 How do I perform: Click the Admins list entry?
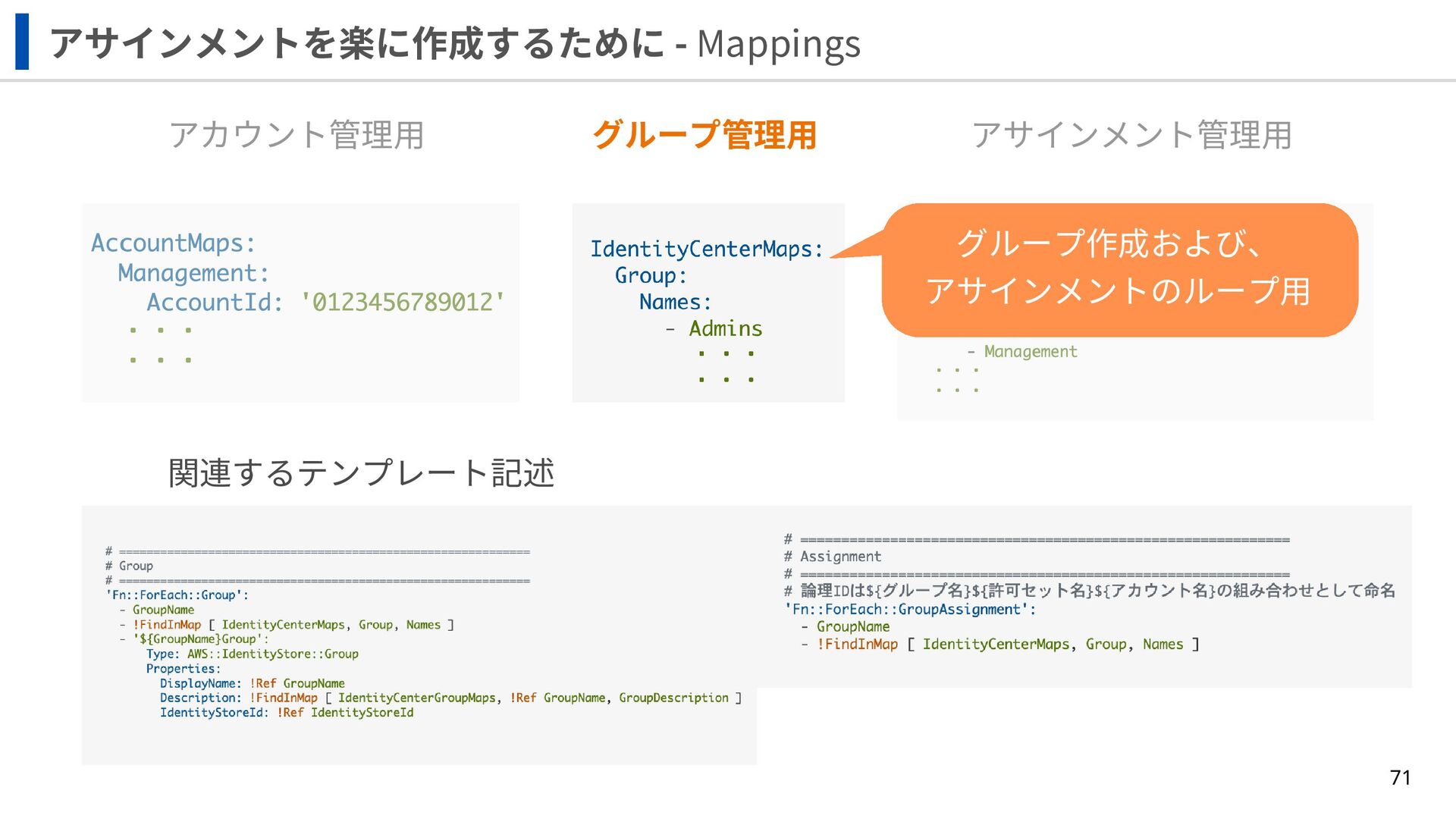pos(725,328)
